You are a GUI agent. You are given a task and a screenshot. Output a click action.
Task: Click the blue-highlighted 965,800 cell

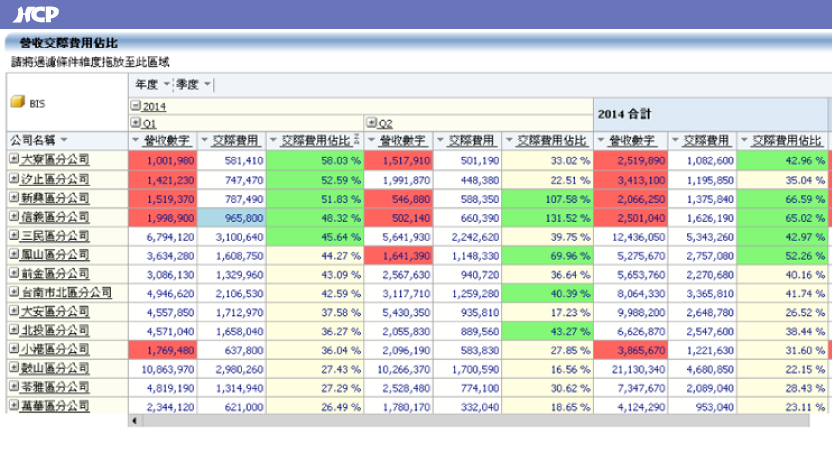232,217
